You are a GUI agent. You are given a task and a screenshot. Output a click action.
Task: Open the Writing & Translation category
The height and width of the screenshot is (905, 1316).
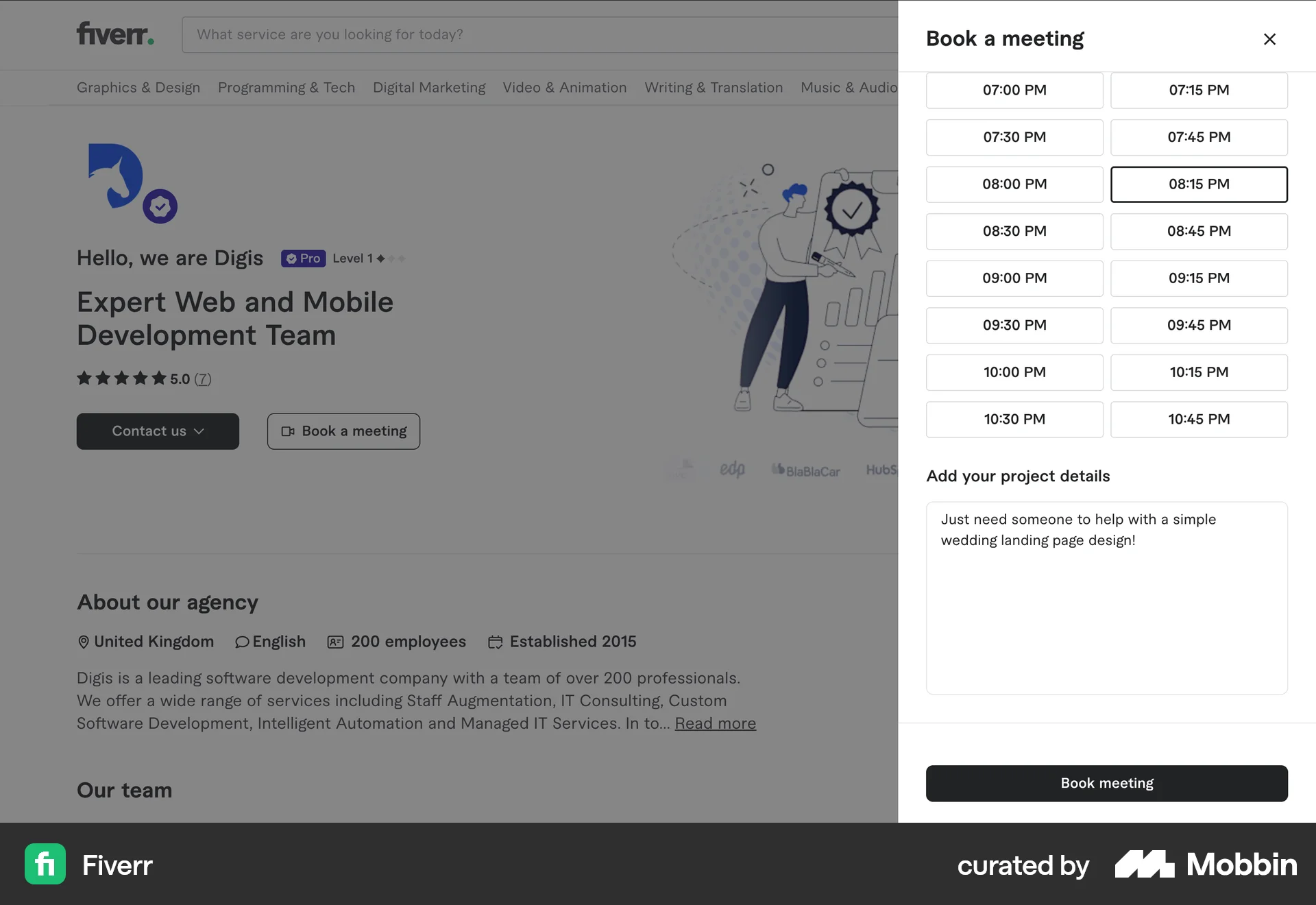click(714, 88)
